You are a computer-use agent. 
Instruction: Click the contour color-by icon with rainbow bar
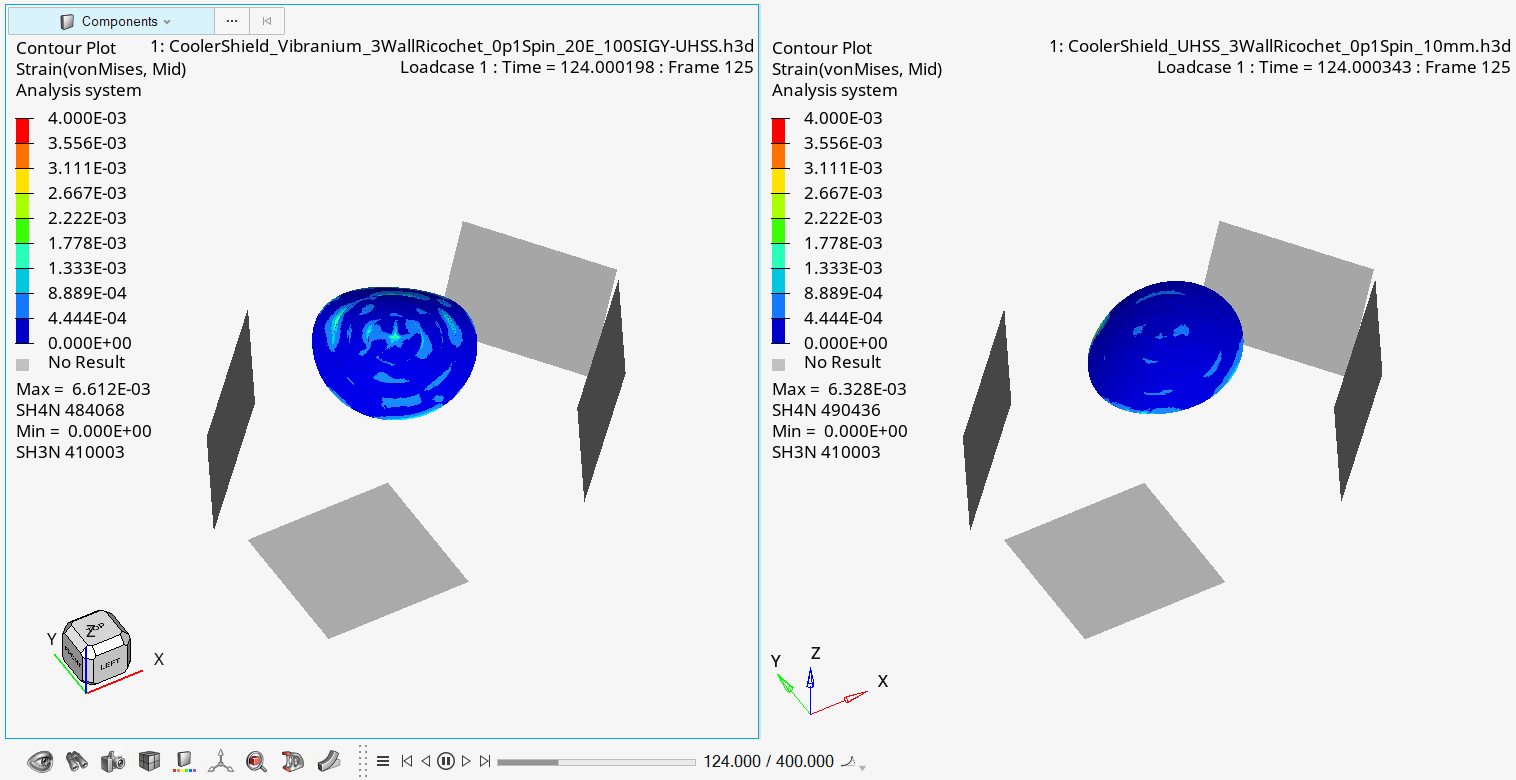[184, 761]
